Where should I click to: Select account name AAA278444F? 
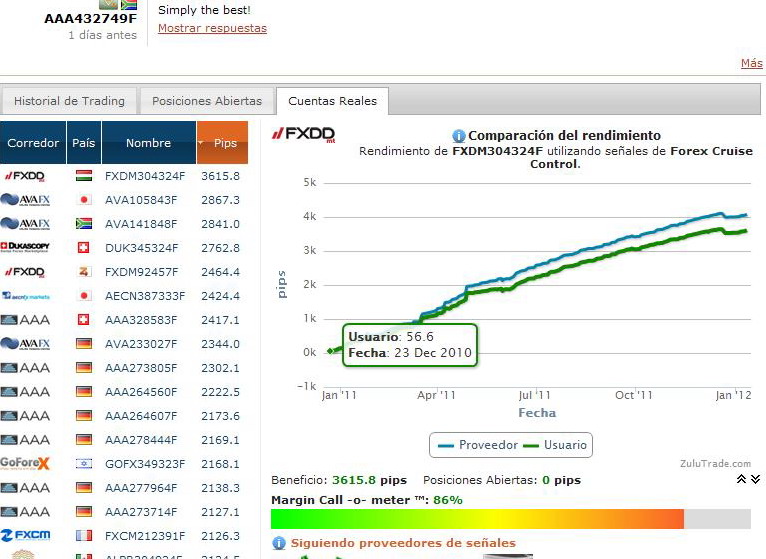(141, 440)
